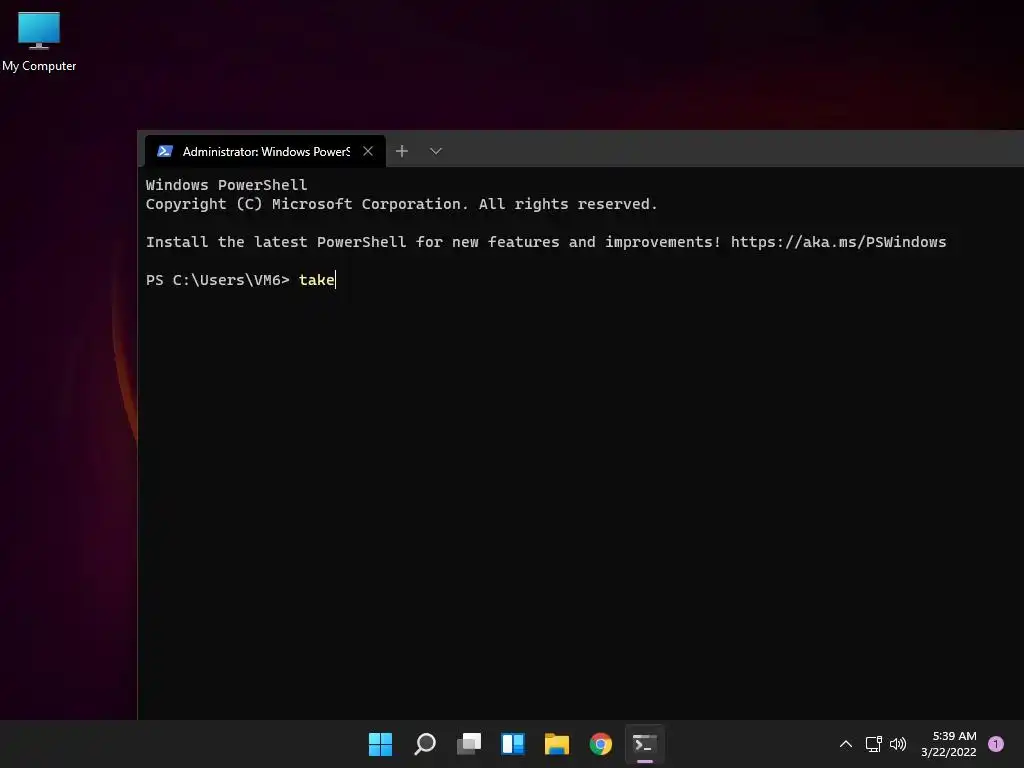1024x768 pixels.
Task: Open the clock showing 5:39 AM
Action: pyautogui.click(x=949, y=744)
